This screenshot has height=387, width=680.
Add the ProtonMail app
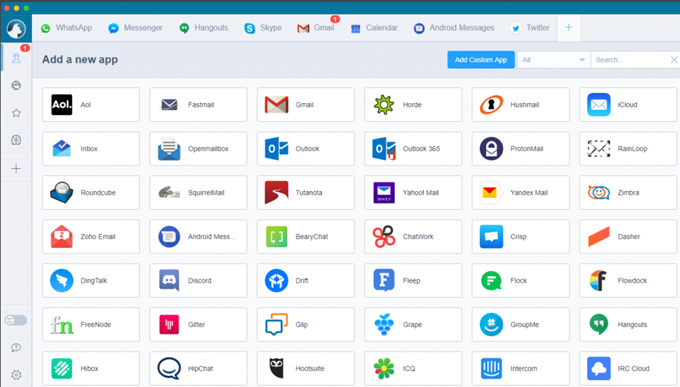click(520, 148)
